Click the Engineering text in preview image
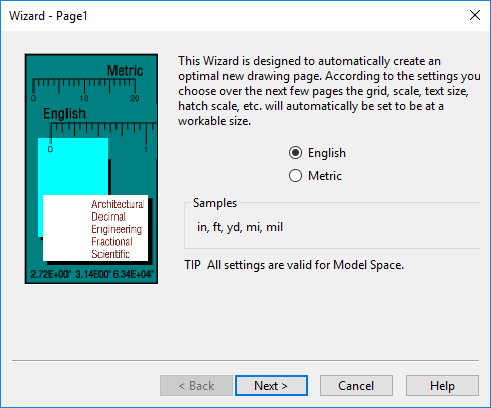The height and width of the screenshot is (408, 491). point(116,229)
